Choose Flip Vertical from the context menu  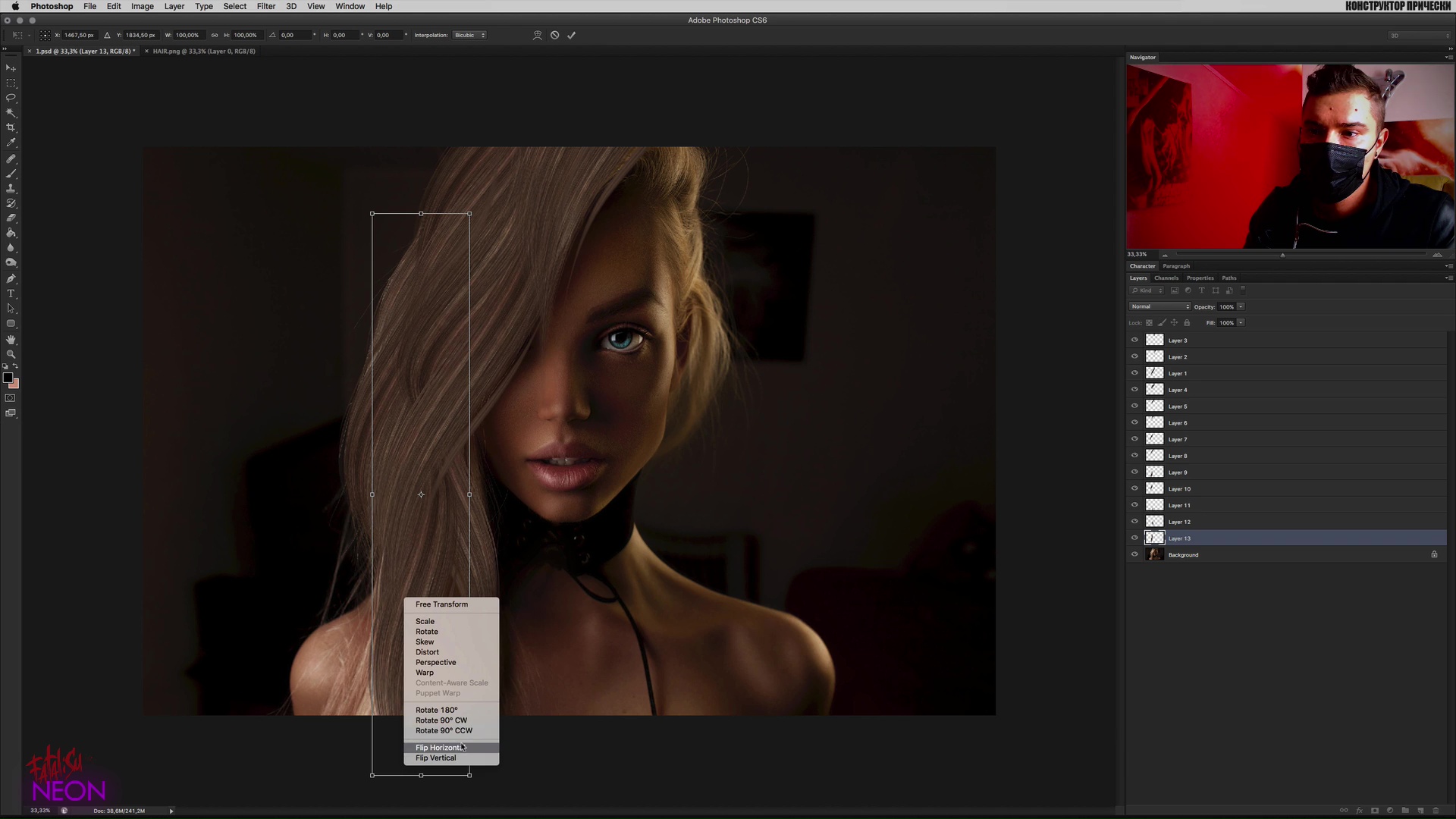point(435,758)
